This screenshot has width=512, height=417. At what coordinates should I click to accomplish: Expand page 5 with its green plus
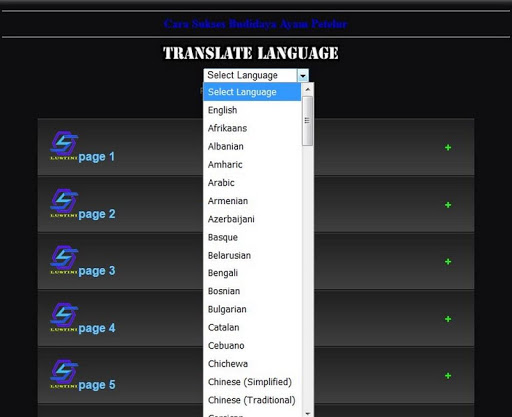click(448, 376)
